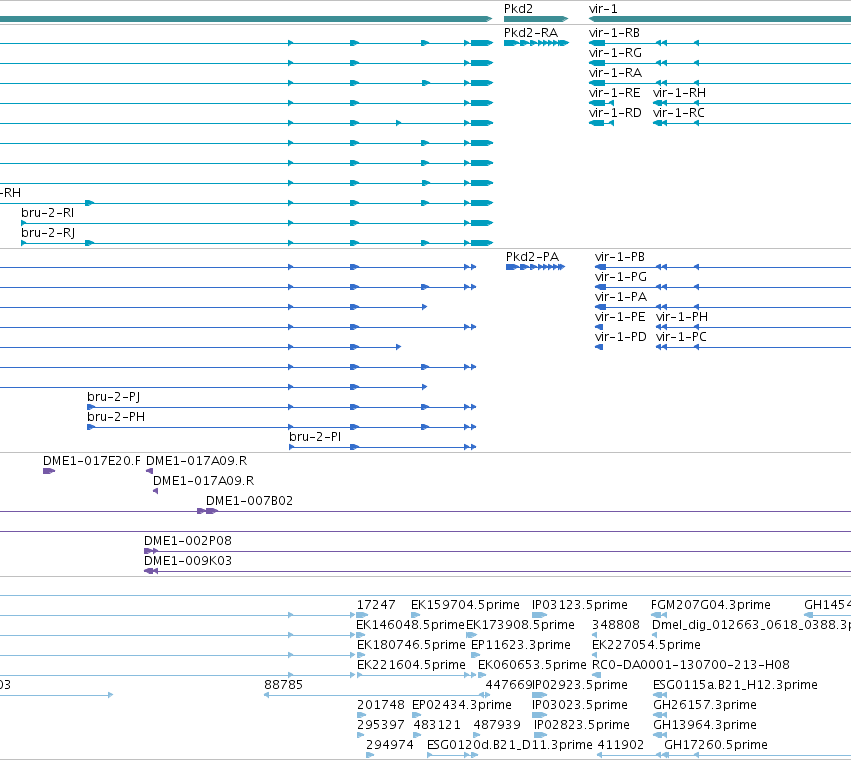This screenshot has height=760, width=851.
Task: Select the upper DME1-017A09.R label
Action: (196, 461)
